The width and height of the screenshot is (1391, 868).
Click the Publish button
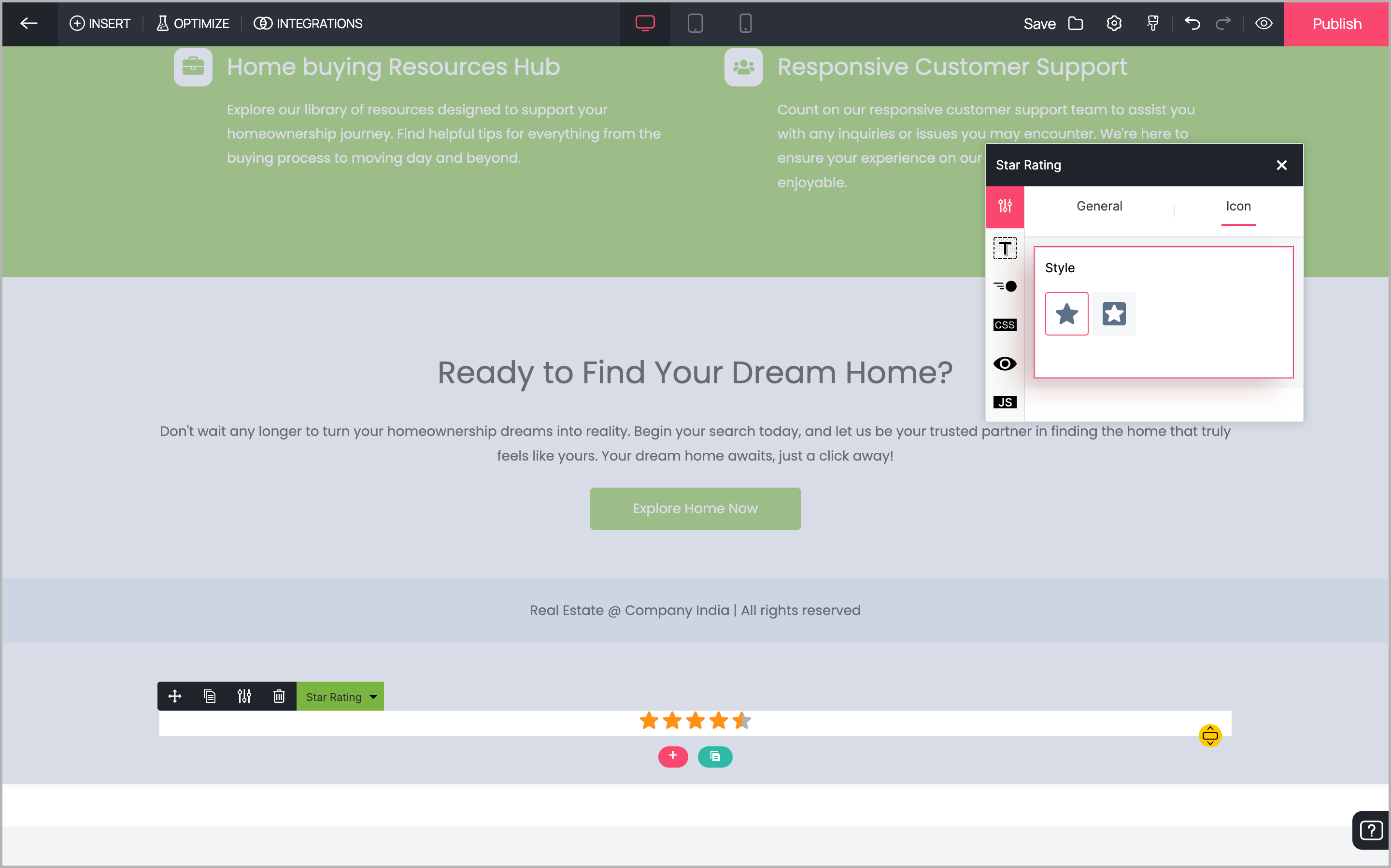(x=1336, y=24)
